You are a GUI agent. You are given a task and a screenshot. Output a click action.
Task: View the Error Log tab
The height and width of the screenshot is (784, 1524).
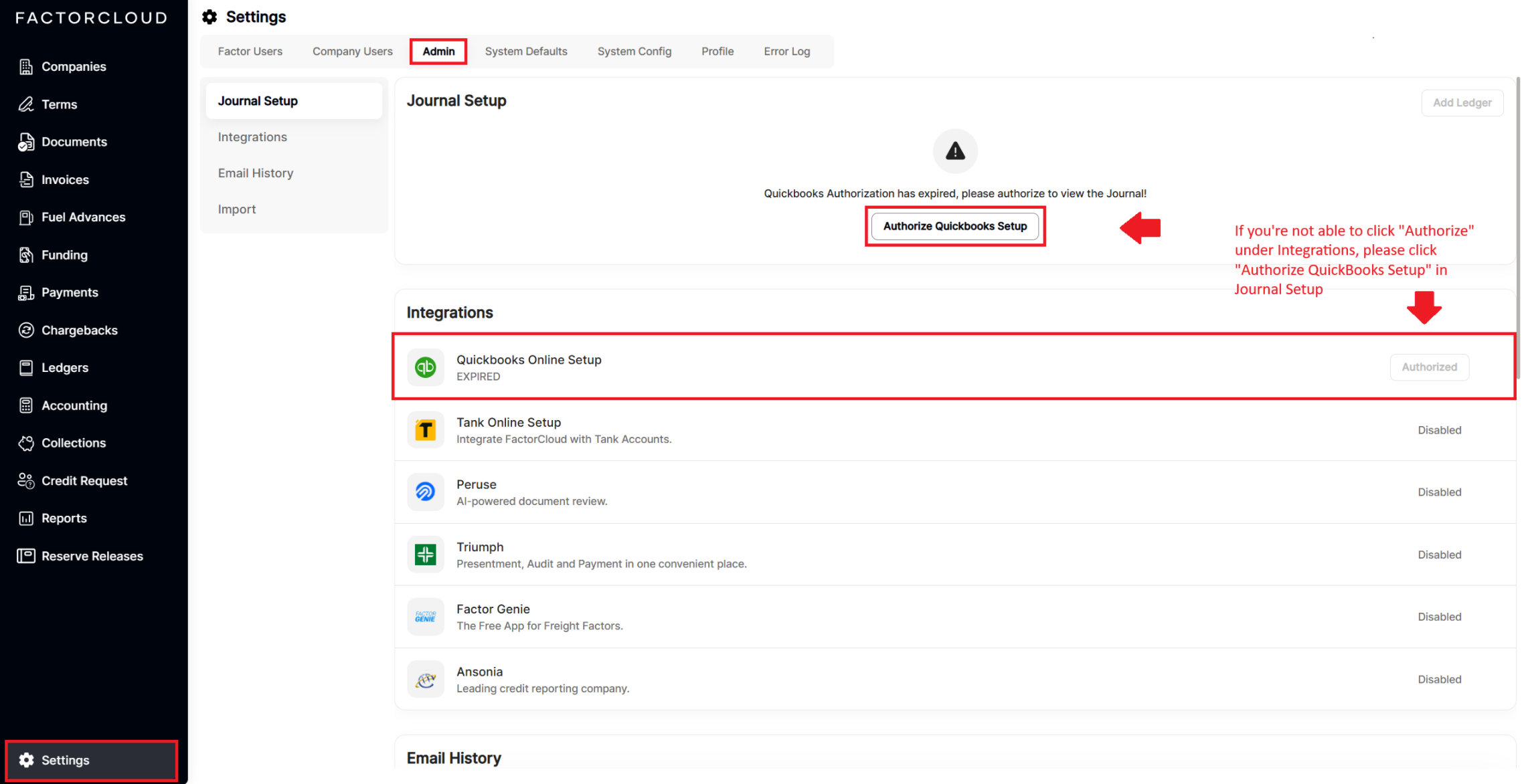pyautogui.click(x=786, y=52)
